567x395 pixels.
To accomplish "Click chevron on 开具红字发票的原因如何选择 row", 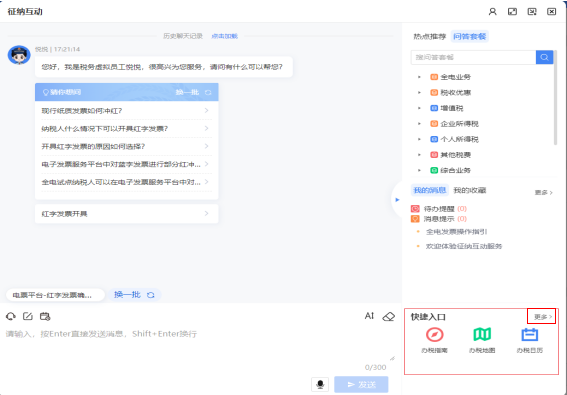I will pos(206,146).
